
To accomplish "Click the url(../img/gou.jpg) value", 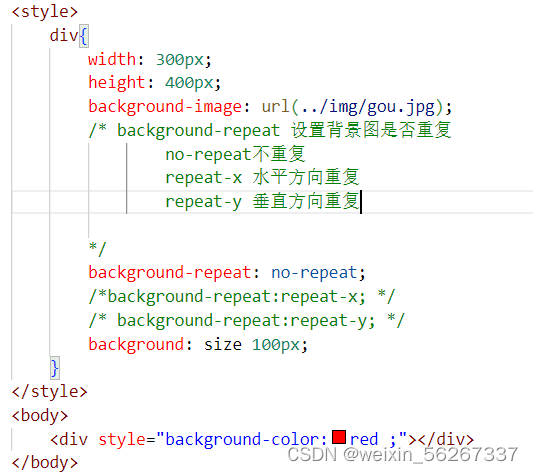I will point(352,107).
